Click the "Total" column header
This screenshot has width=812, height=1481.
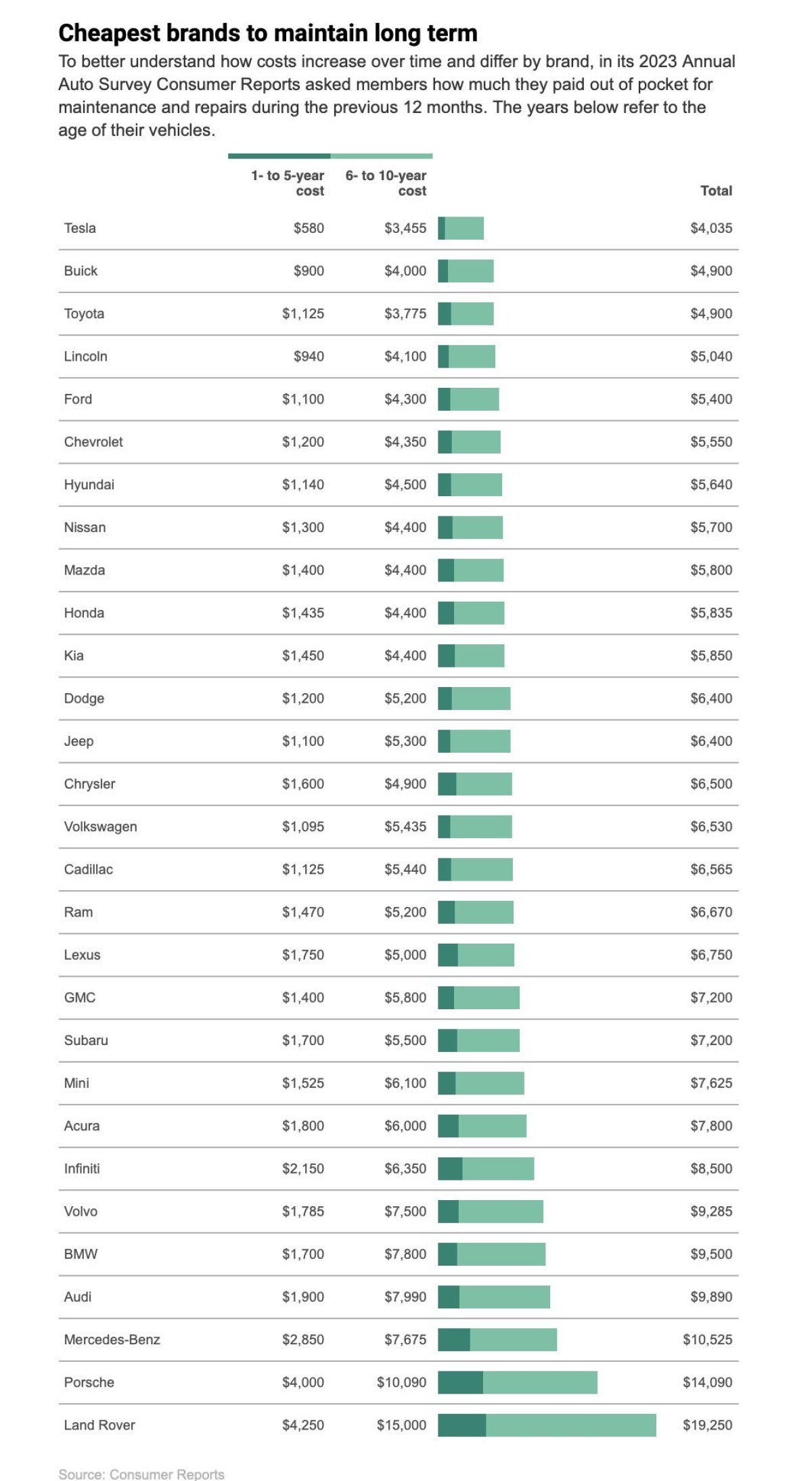tap(716, 191)
